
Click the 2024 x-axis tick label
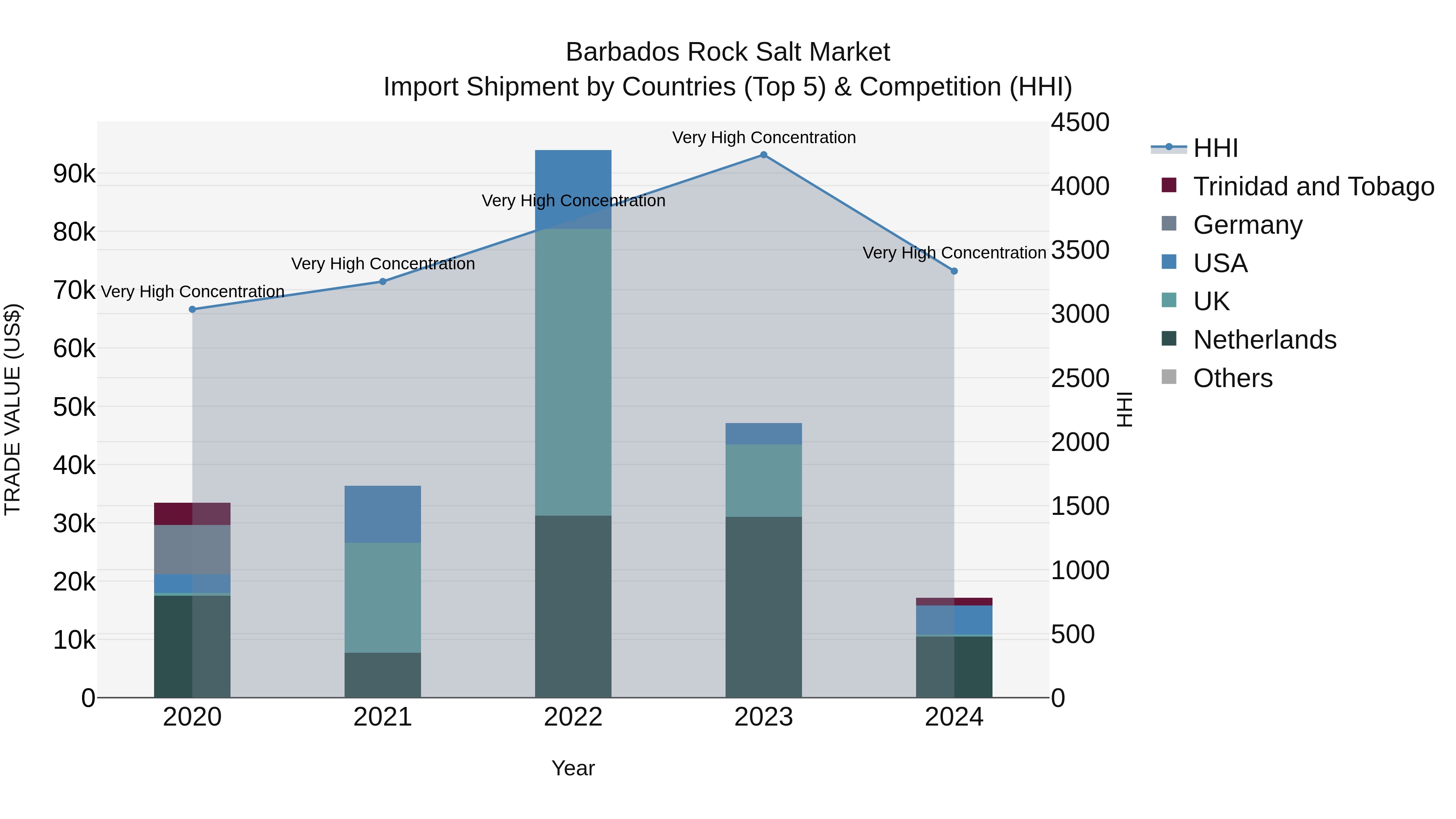pos(954,717)
